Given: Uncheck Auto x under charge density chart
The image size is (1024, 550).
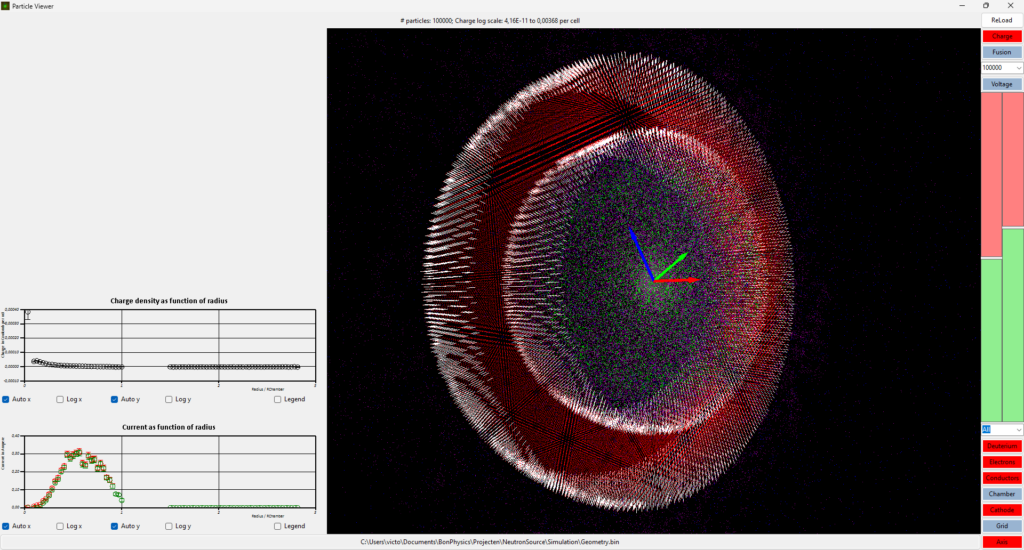Looking at the screenshot, I should click(7, 400).
